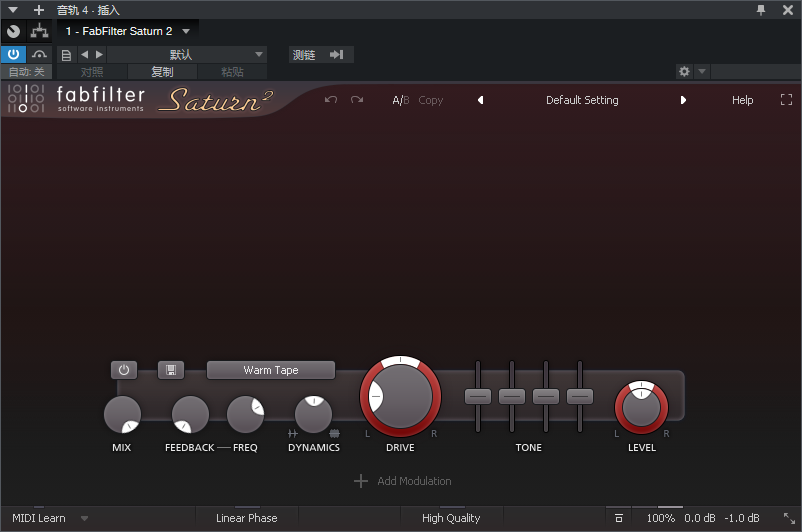Viewport: 802px width, 532px height.
Task: Click the FEEDBACK knob
Action: (x=190, y=415)
